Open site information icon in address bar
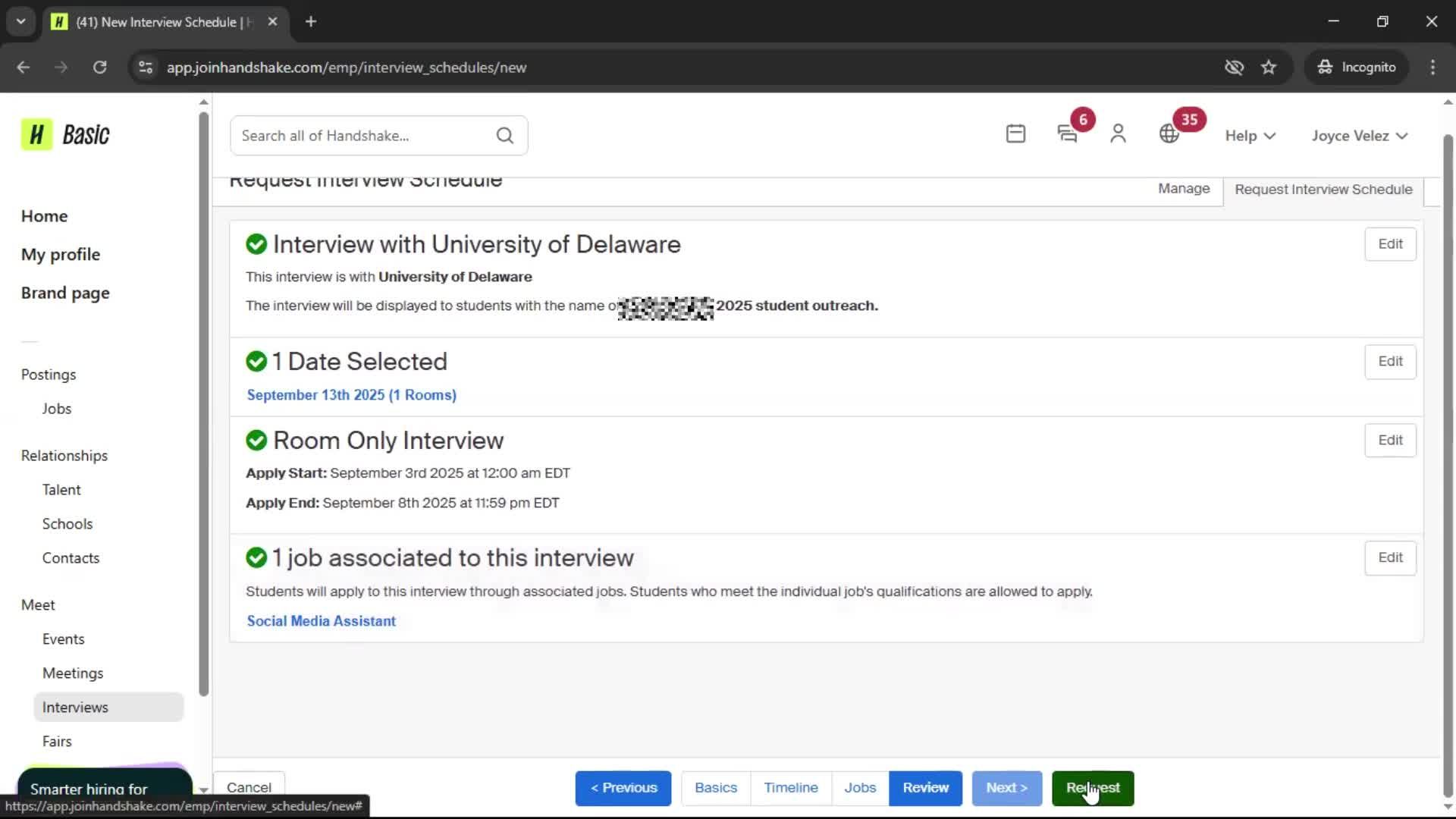The image size is (1456, 819). click(x=146, y=67)
